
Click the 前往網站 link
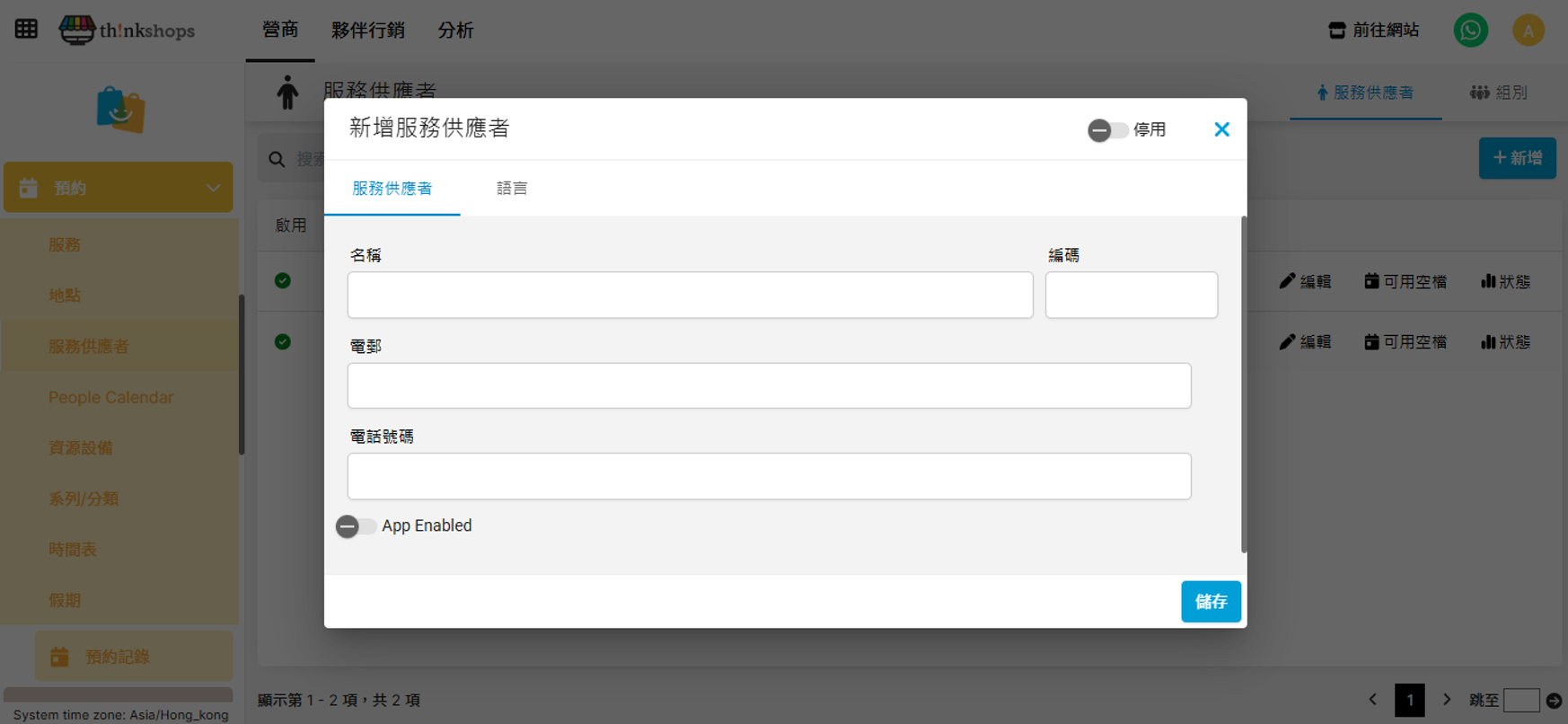(x=1374, y=31)
